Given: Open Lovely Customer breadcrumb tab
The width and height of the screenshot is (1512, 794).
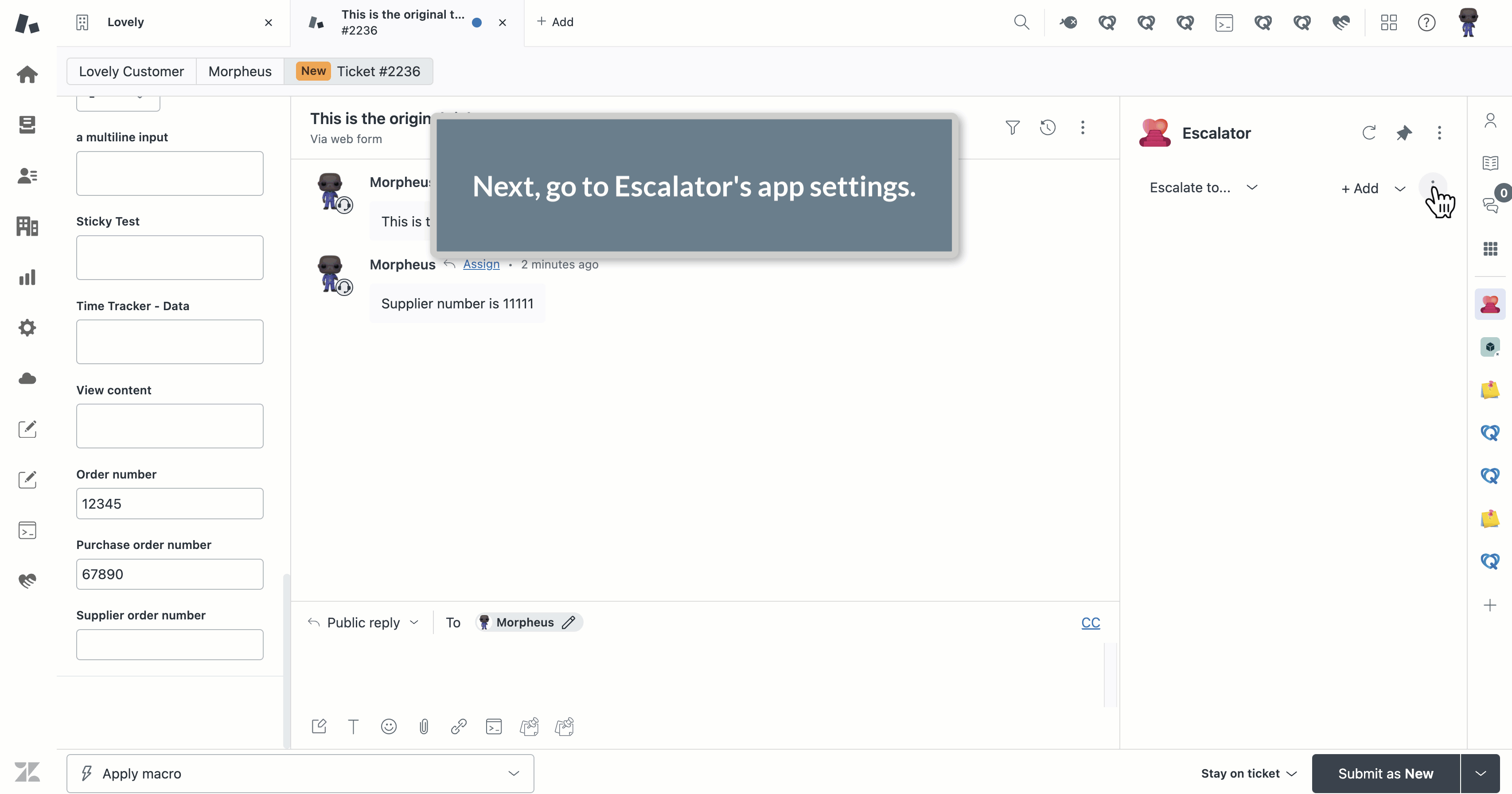Looking at the screenshot, I should [x=132, y=71].
